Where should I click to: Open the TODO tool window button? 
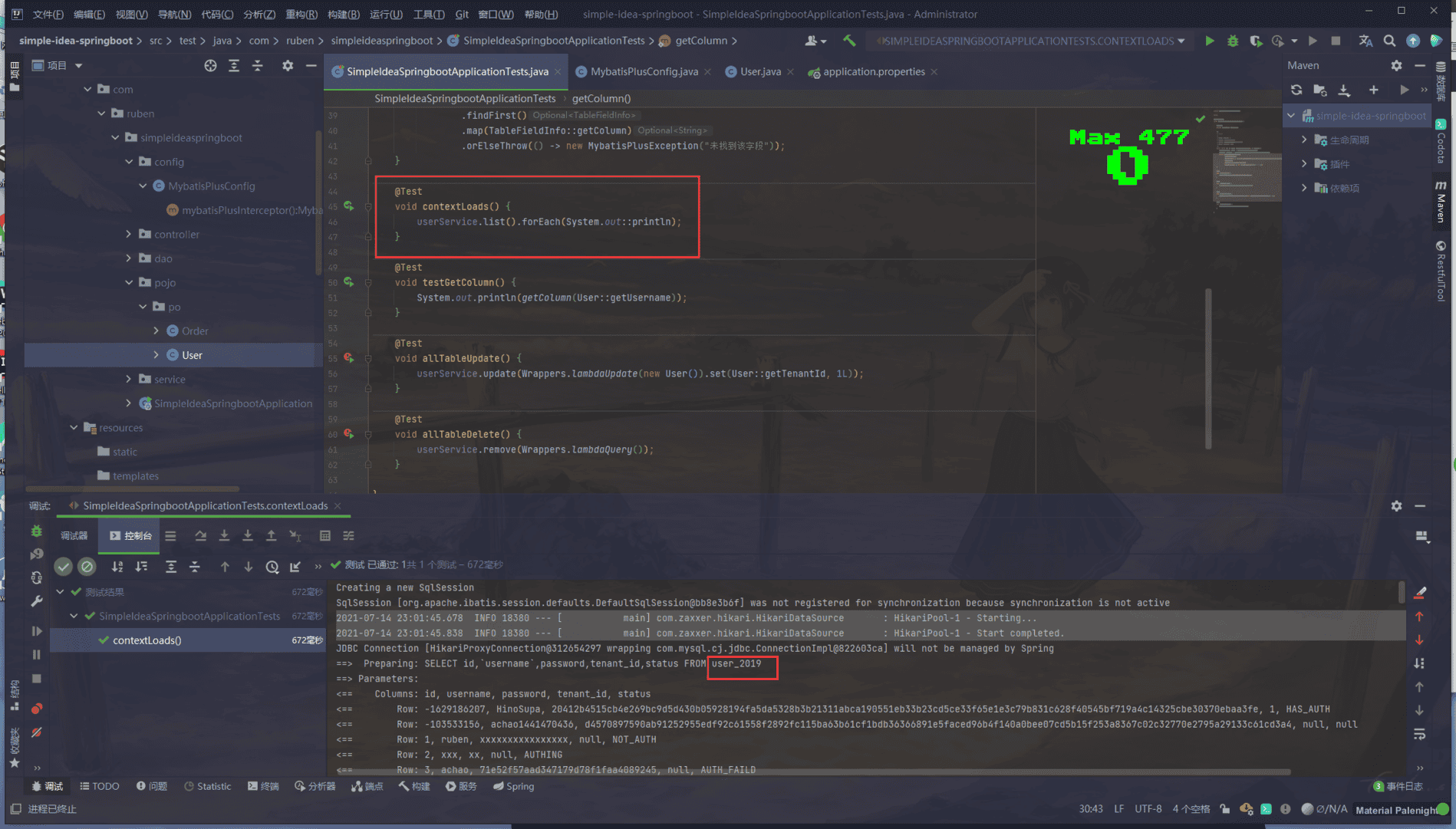(x=100, y=786)
